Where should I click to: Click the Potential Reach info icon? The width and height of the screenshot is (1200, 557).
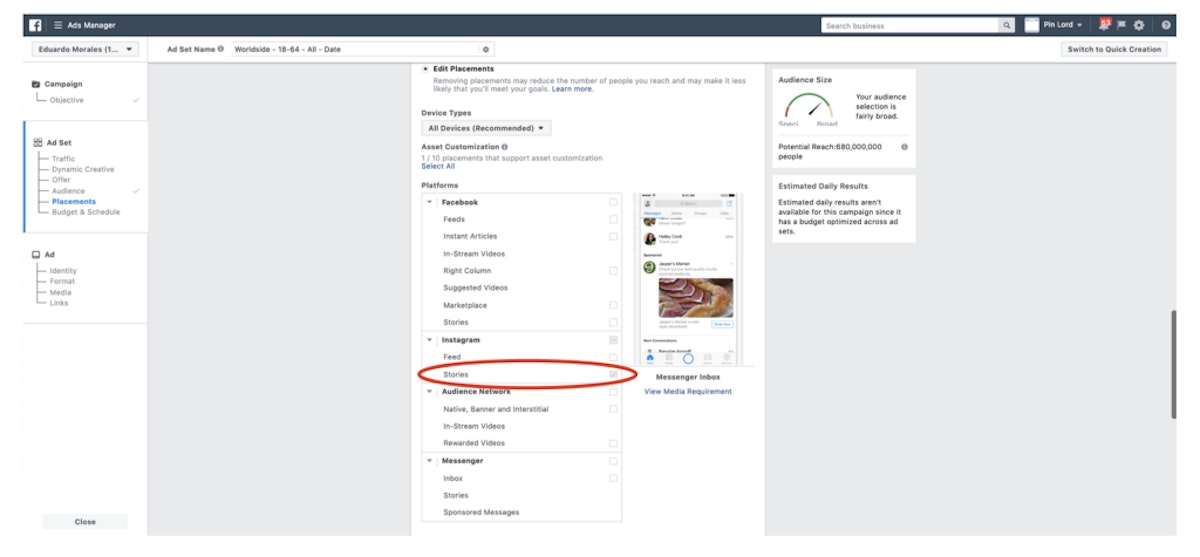click(904, 147)
